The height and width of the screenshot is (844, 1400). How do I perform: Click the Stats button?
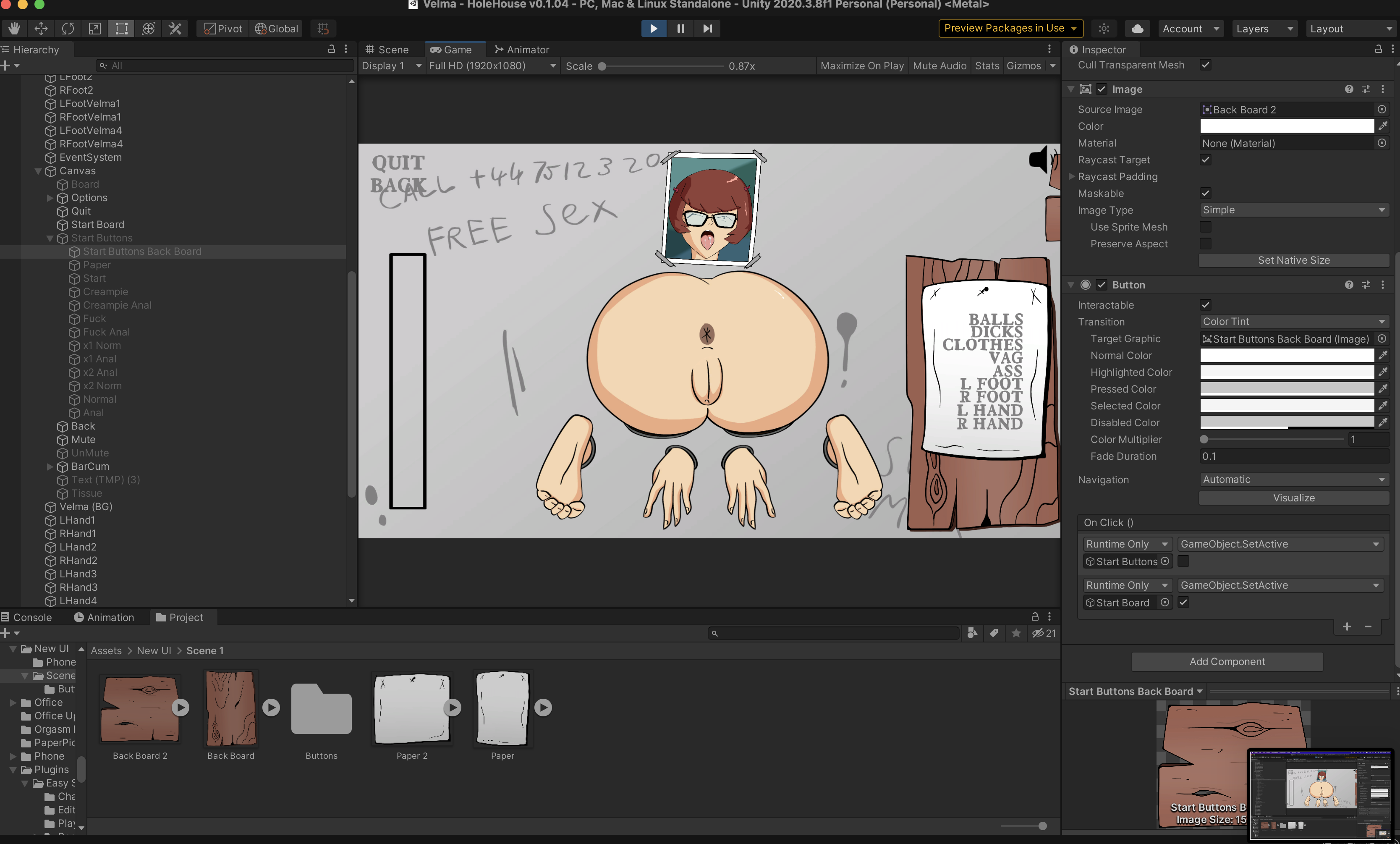(987, 66)
